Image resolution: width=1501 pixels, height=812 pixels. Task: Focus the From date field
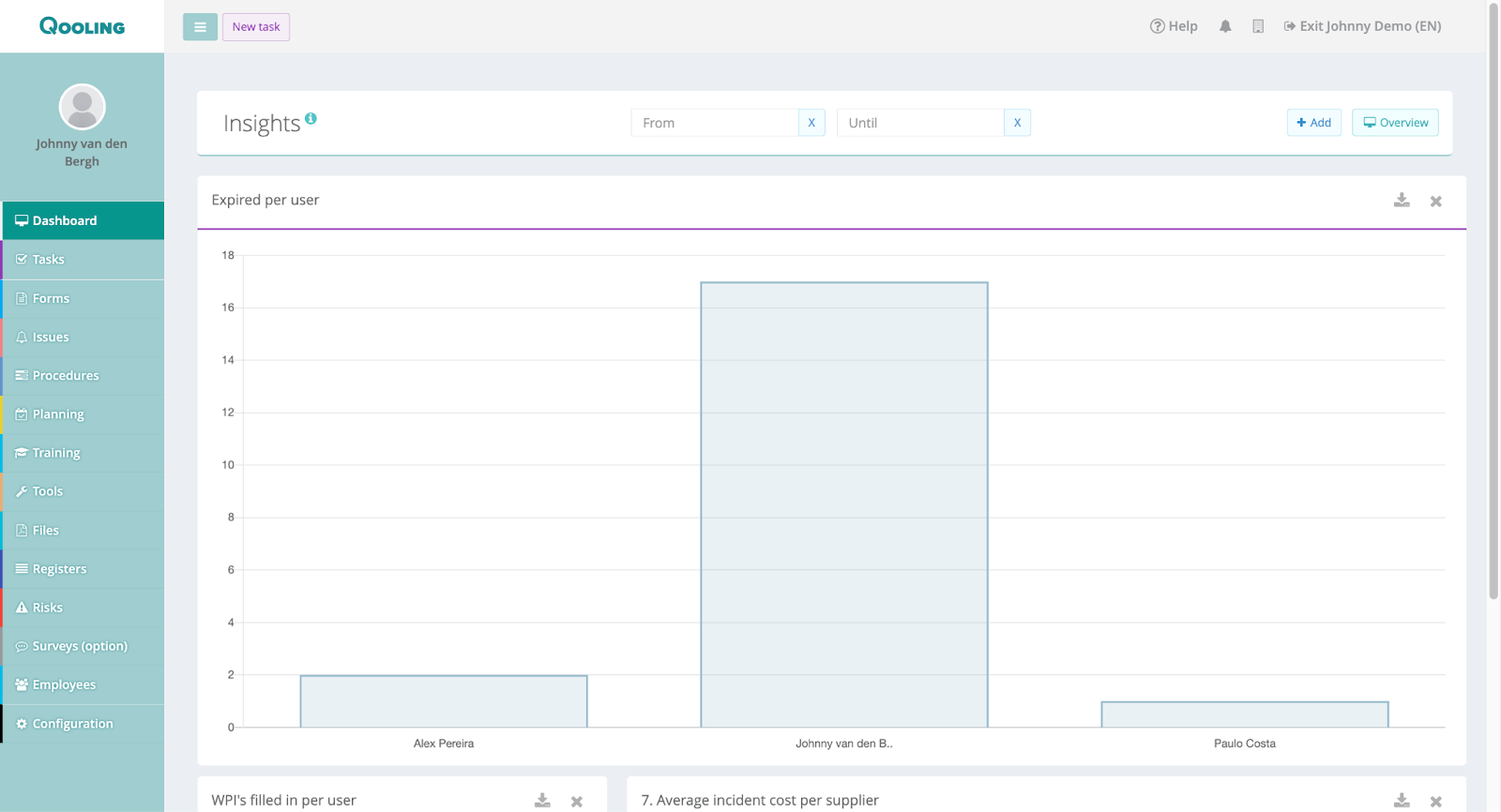click(715, 123)
